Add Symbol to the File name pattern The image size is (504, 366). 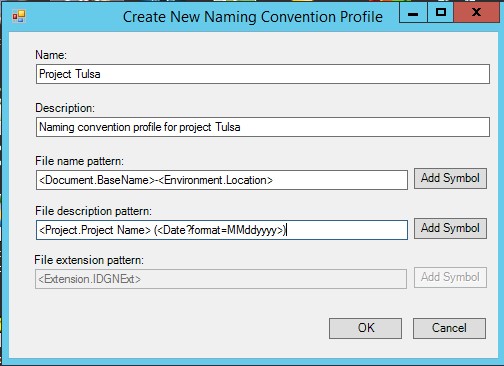pos(450,178)
